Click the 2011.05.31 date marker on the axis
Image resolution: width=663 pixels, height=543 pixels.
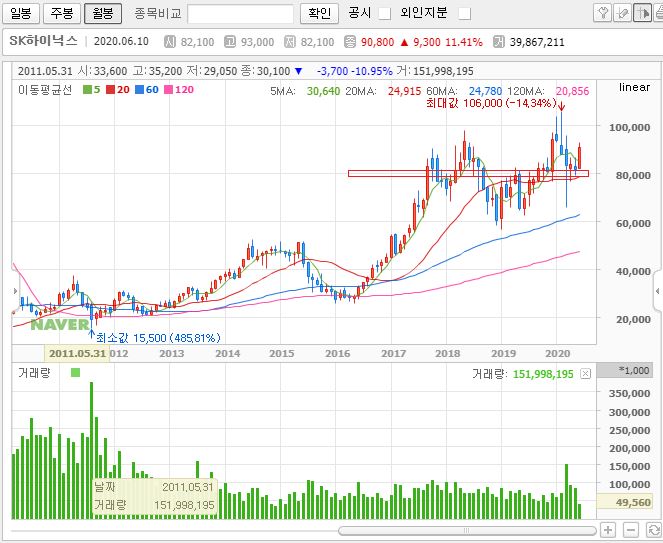pyautogui.click(x=77, y=353)
